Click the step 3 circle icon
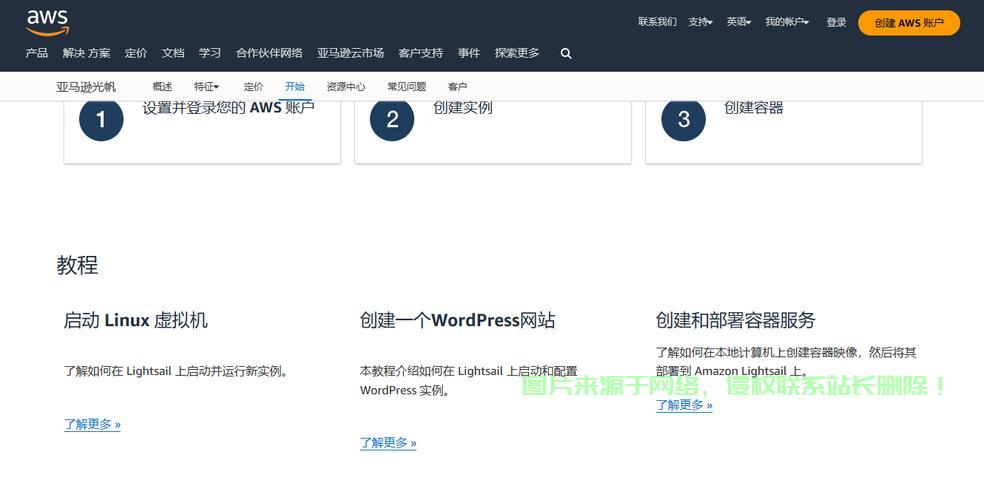 pyautogui.click(x=683, y=120)
